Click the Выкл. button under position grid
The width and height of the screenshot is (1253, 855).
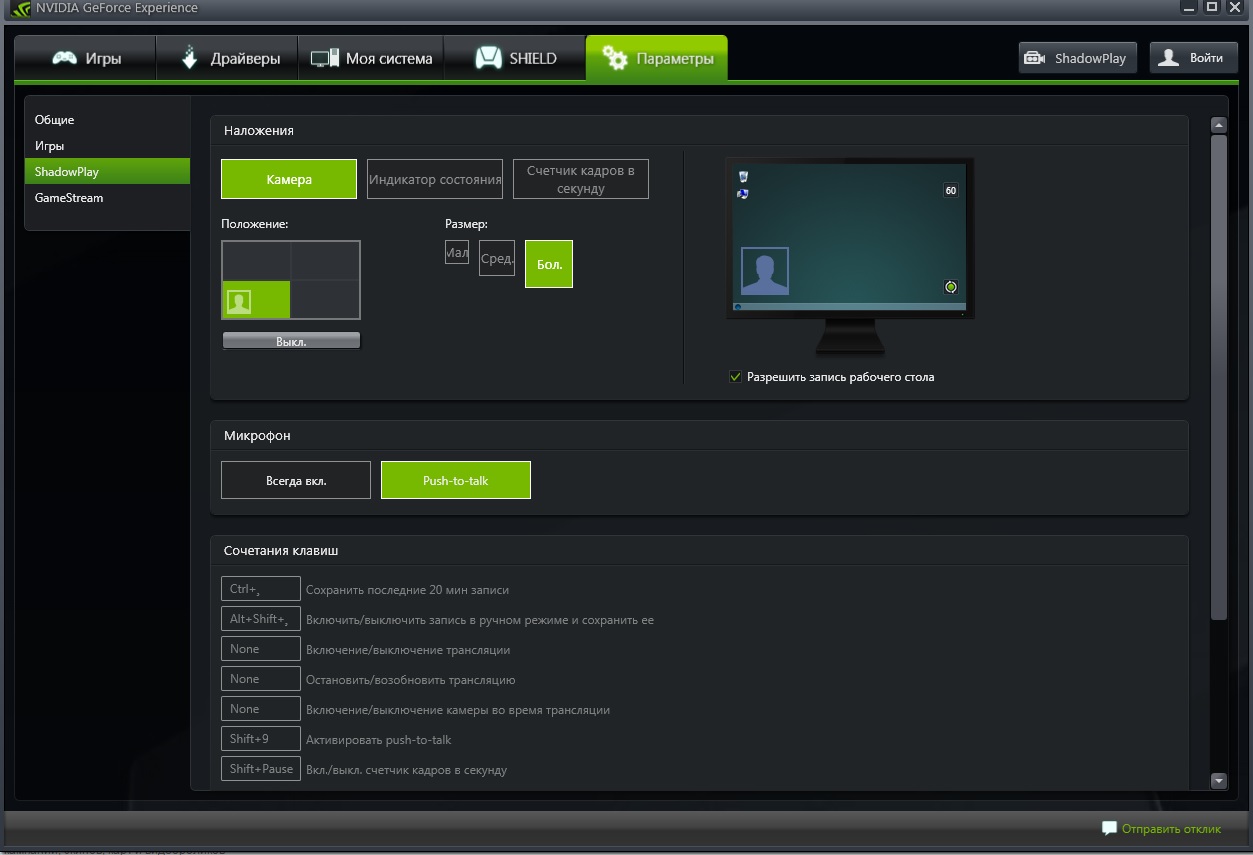291,341
